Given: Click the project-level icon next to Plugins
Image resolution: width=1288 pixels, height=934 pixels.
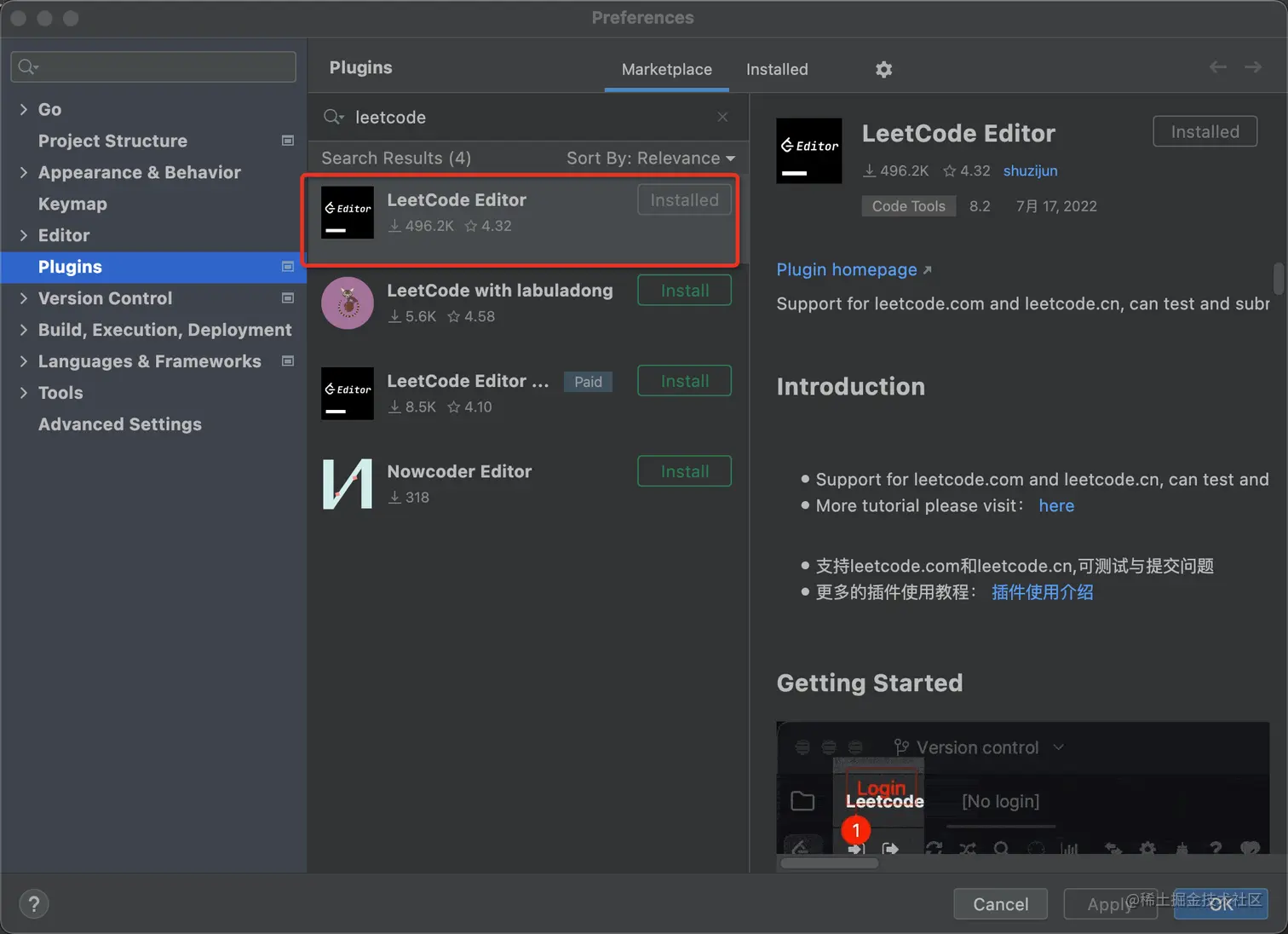Looking at the screenshot, I should pos(288,267).
